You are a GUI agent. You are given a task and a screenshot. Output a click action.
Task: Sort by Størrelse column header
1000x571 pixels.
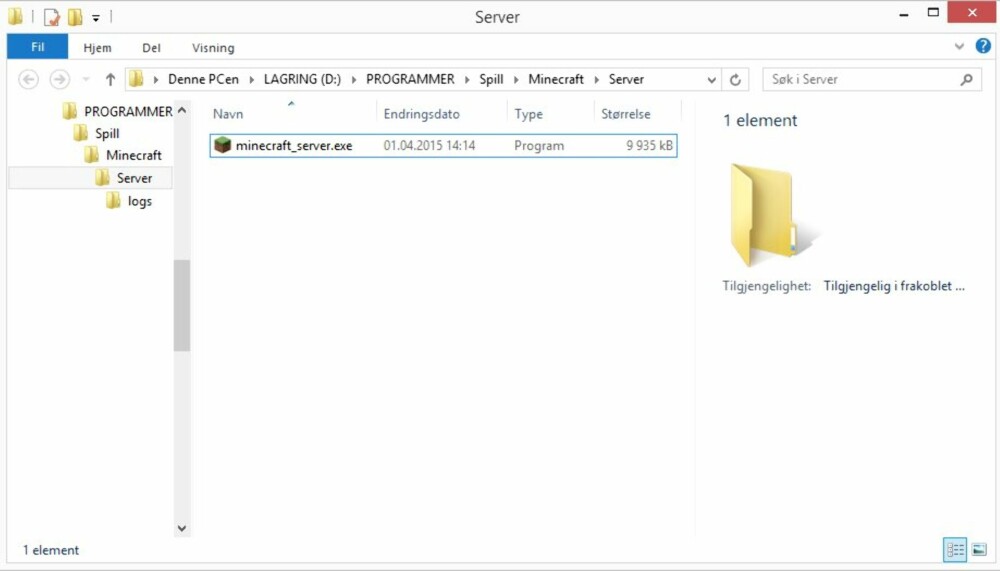(626, 114)
